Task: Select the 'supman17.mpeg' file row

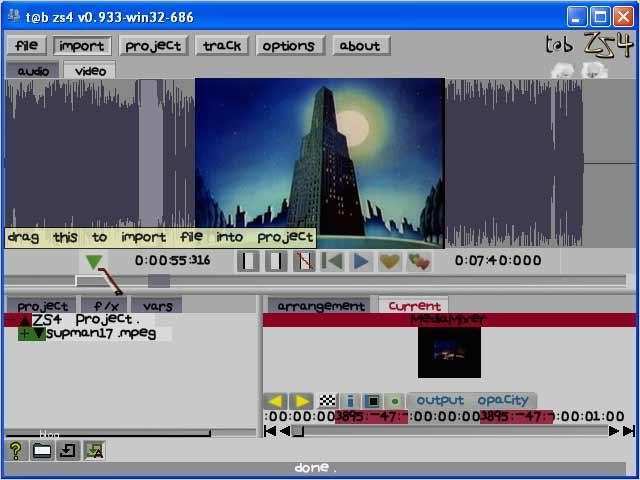Action: tap(101, 334)
